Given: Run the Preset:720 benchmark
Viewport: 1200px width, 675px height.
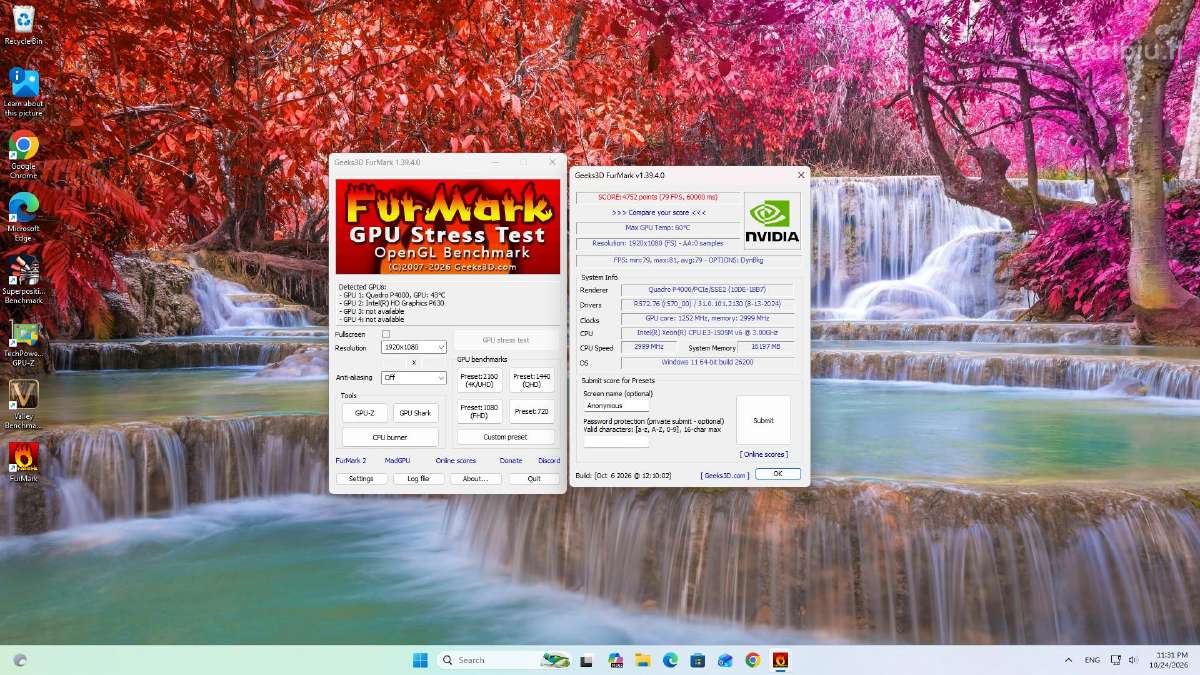Looking at the screenshot, I should pos(532,412).
